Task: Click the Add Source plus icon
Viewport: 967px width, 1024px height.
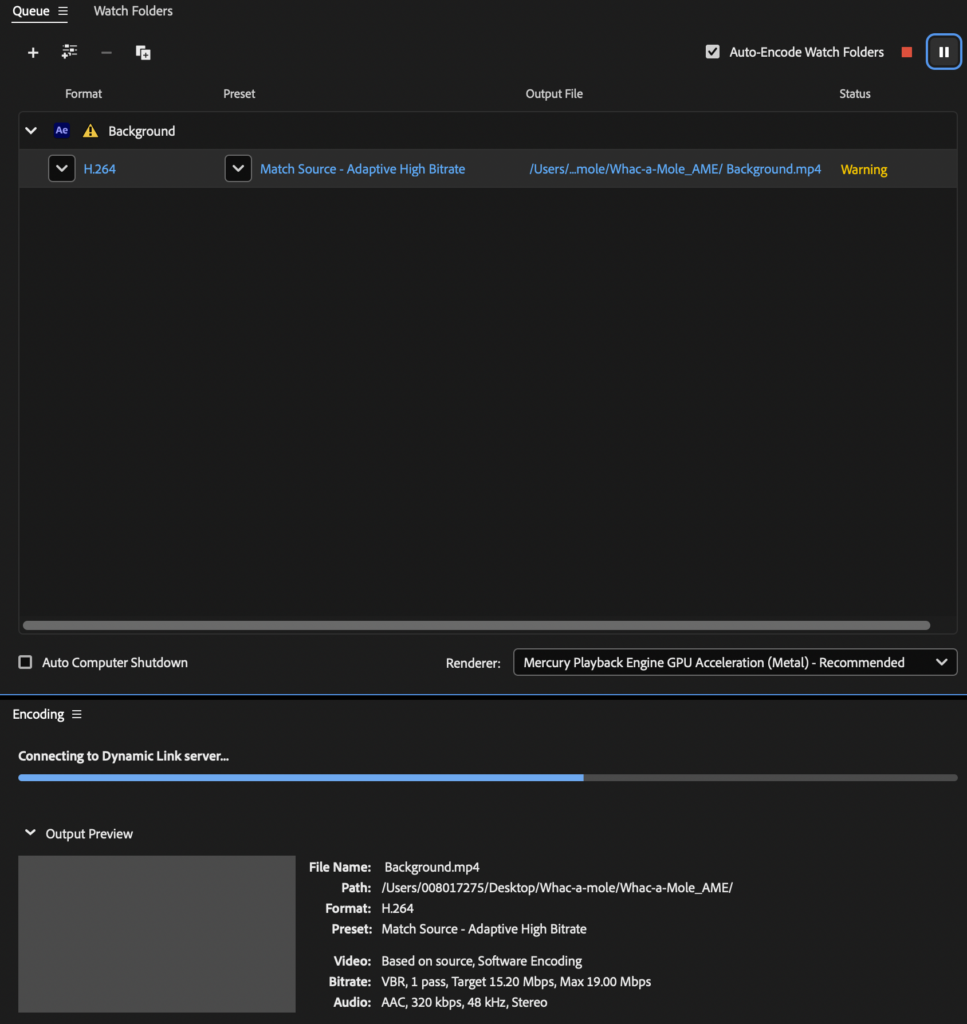Action: pos(33,53)
